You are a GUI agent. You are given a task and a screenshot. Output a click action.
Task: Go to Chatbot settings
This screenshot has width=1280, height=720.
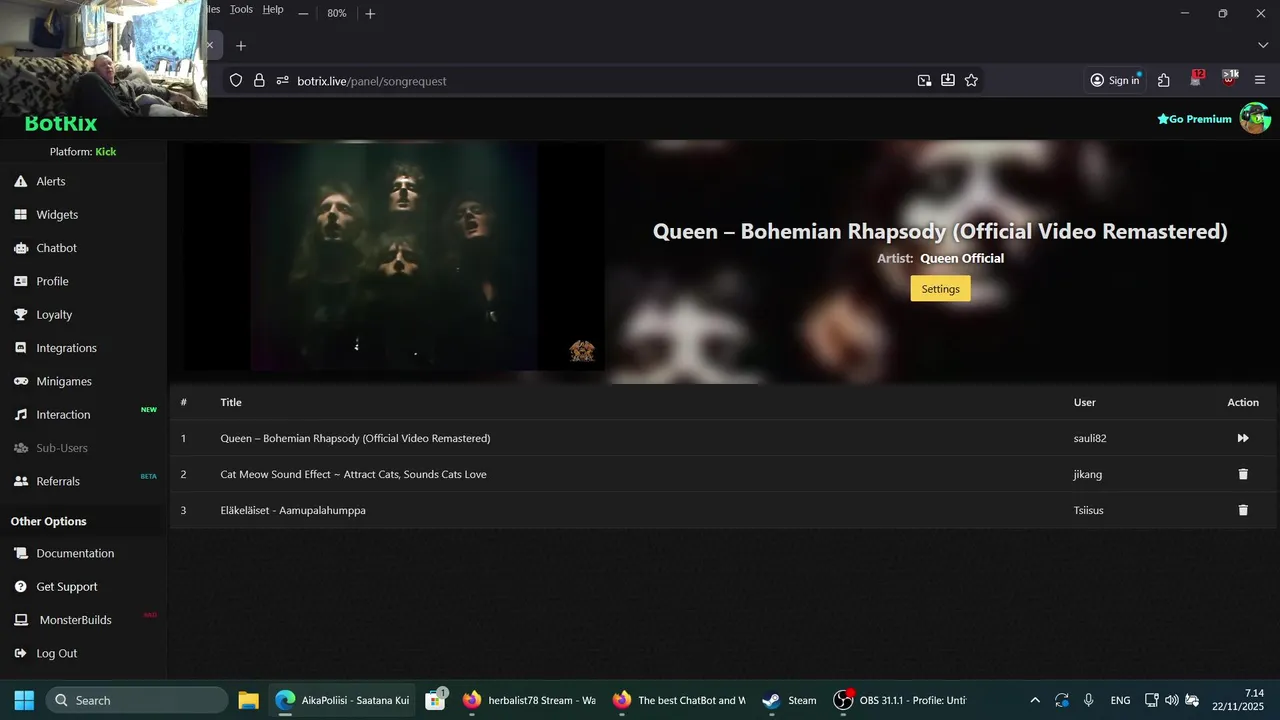(x=56, y=248)
